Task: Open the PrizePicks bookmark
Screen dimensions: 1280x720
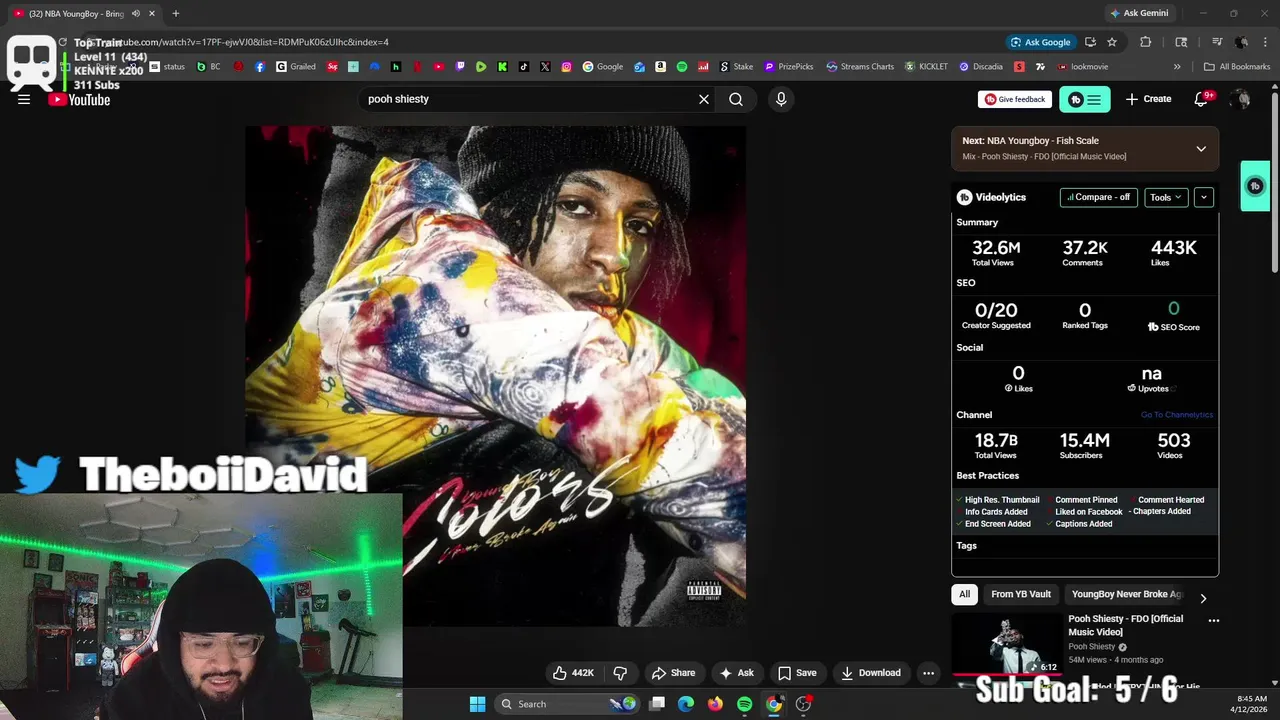Action: coord(789,67)
